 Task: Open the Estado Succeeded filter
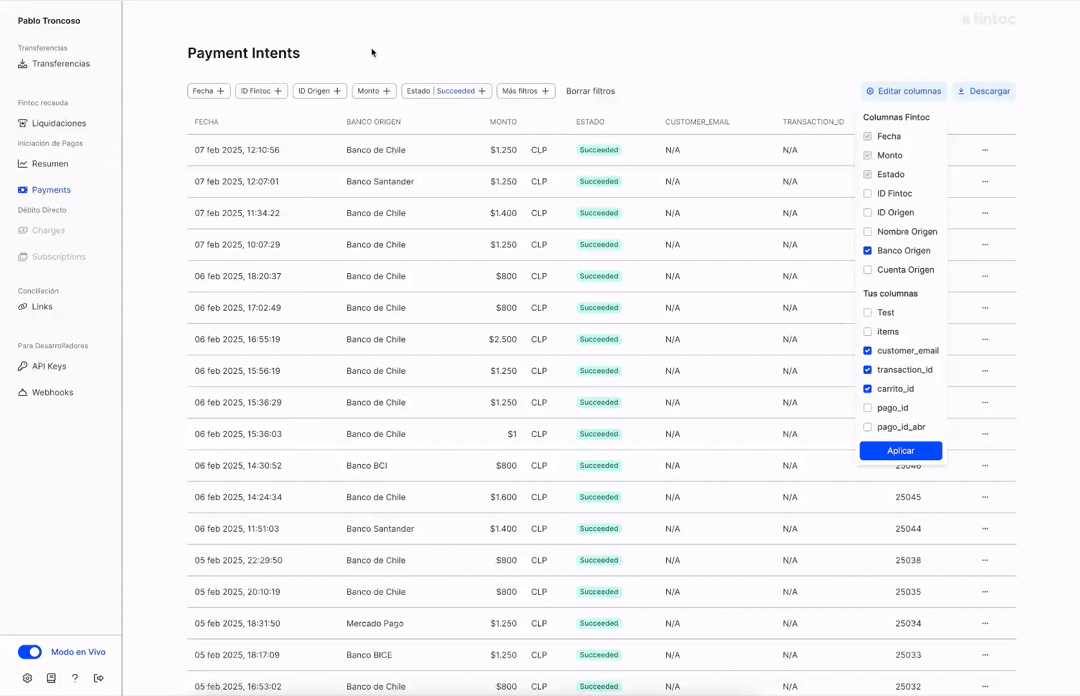(x=446, y=91)
